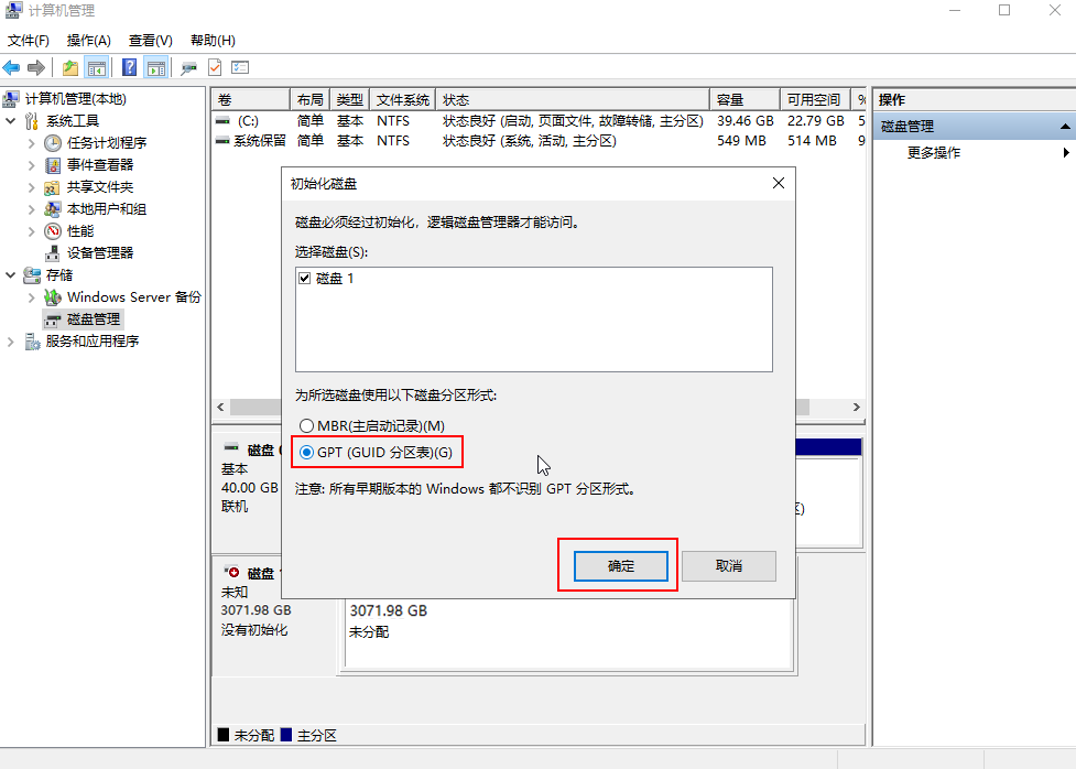The image size is (1076, 769).
Task: Cancel dialog with 取消 button
Action: point(729,566)
